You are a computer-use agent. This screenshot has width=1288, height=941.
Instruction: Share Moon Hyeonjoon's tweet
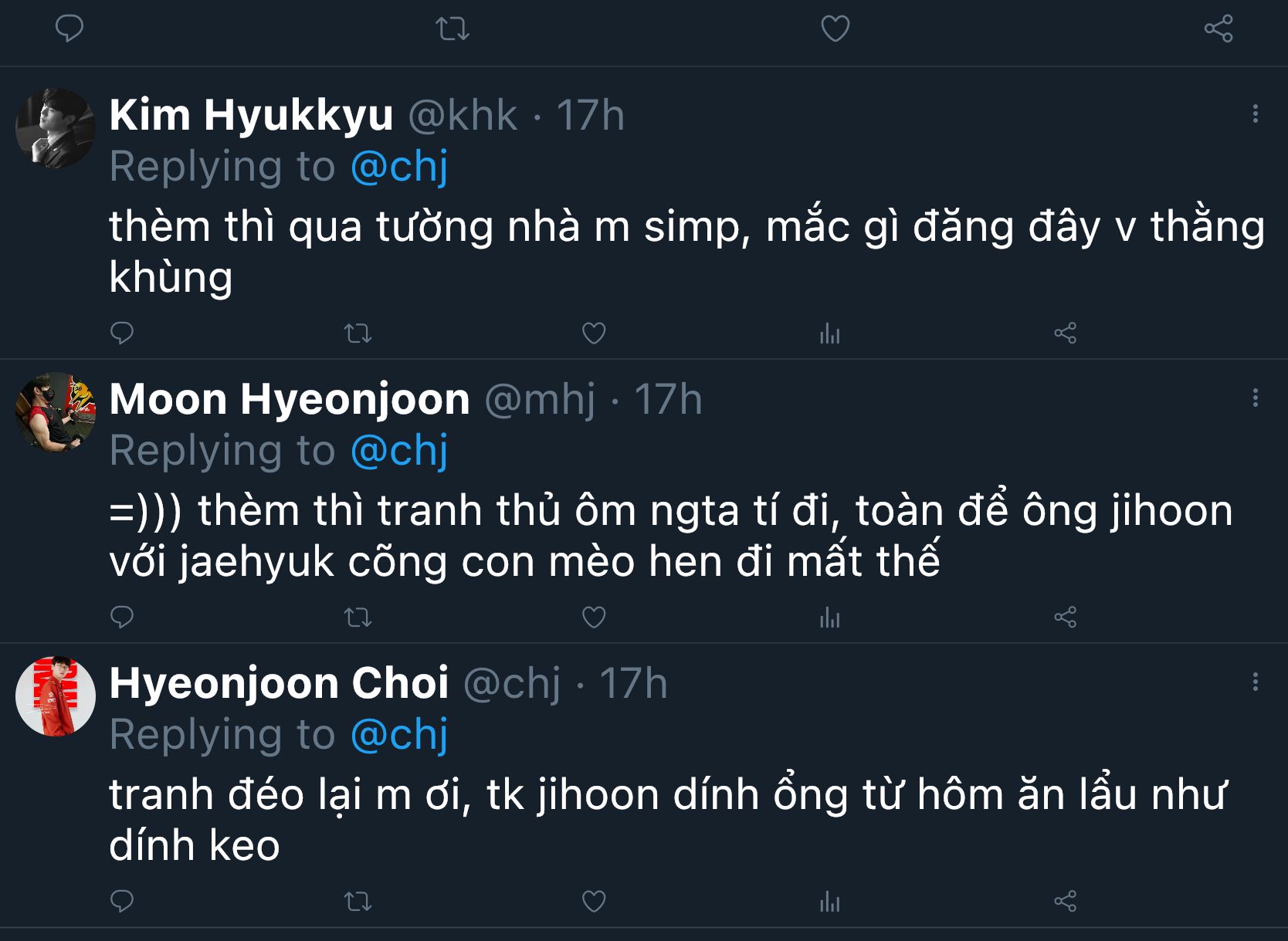click(1065, 618)
